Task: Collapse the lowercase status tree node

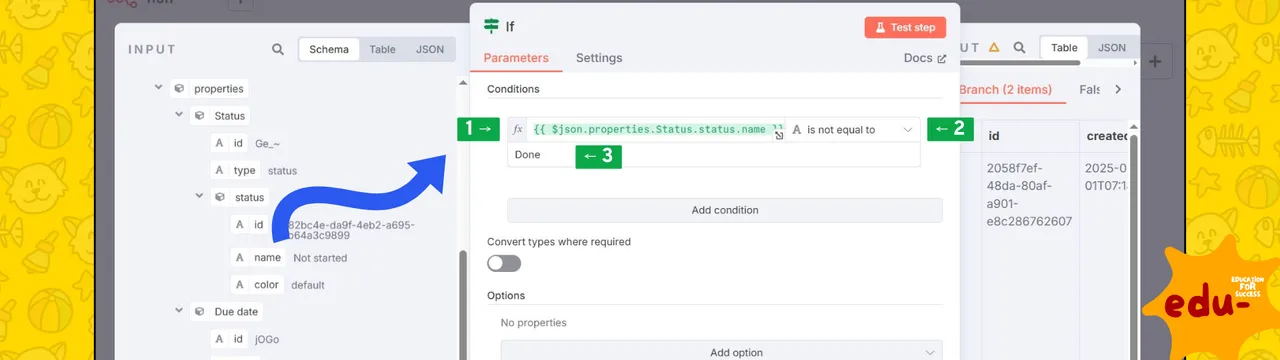Action: (200, 197)
